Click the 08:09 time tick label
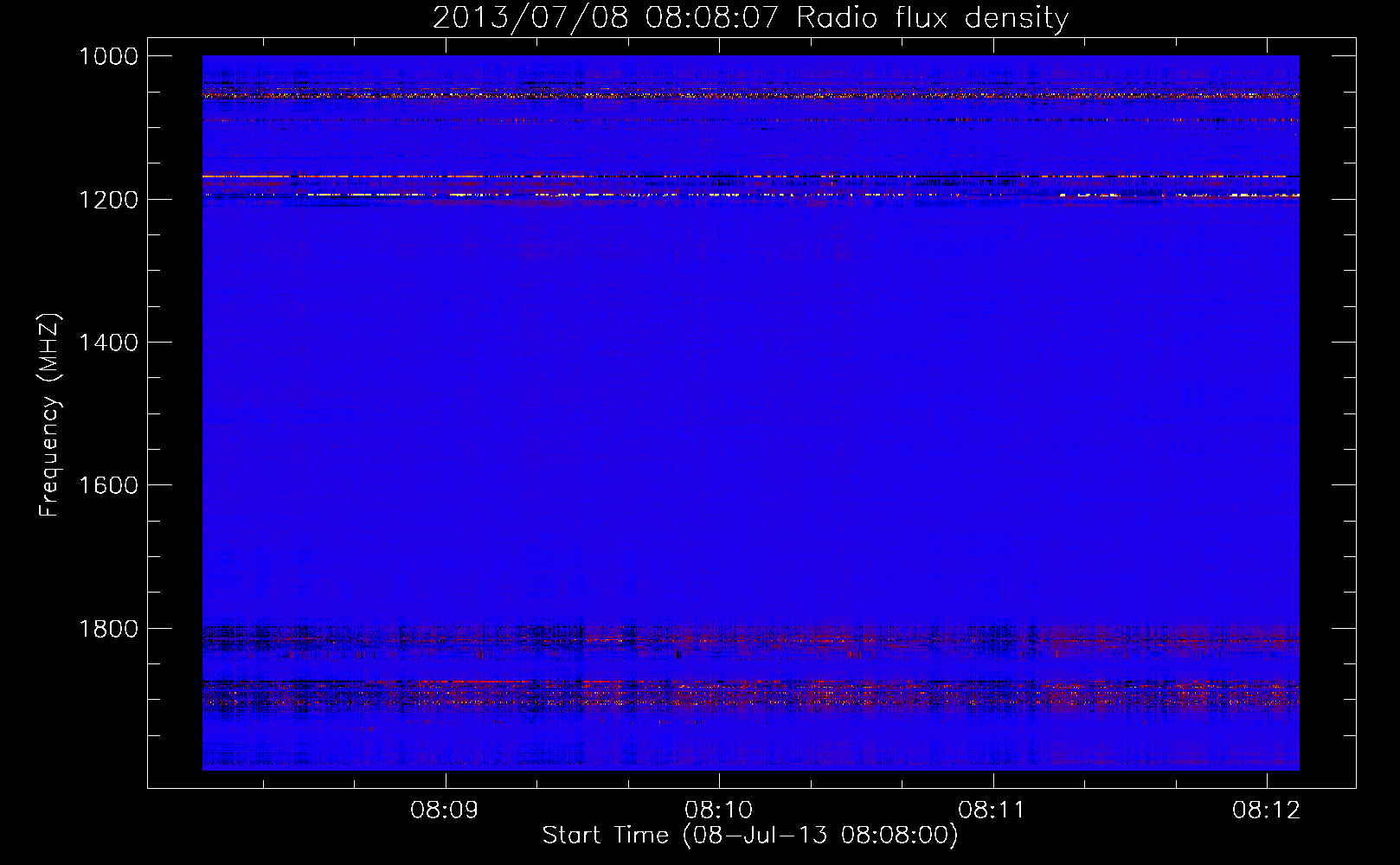Viewport: 1400px width, 865px height. (x=445, y=811)
